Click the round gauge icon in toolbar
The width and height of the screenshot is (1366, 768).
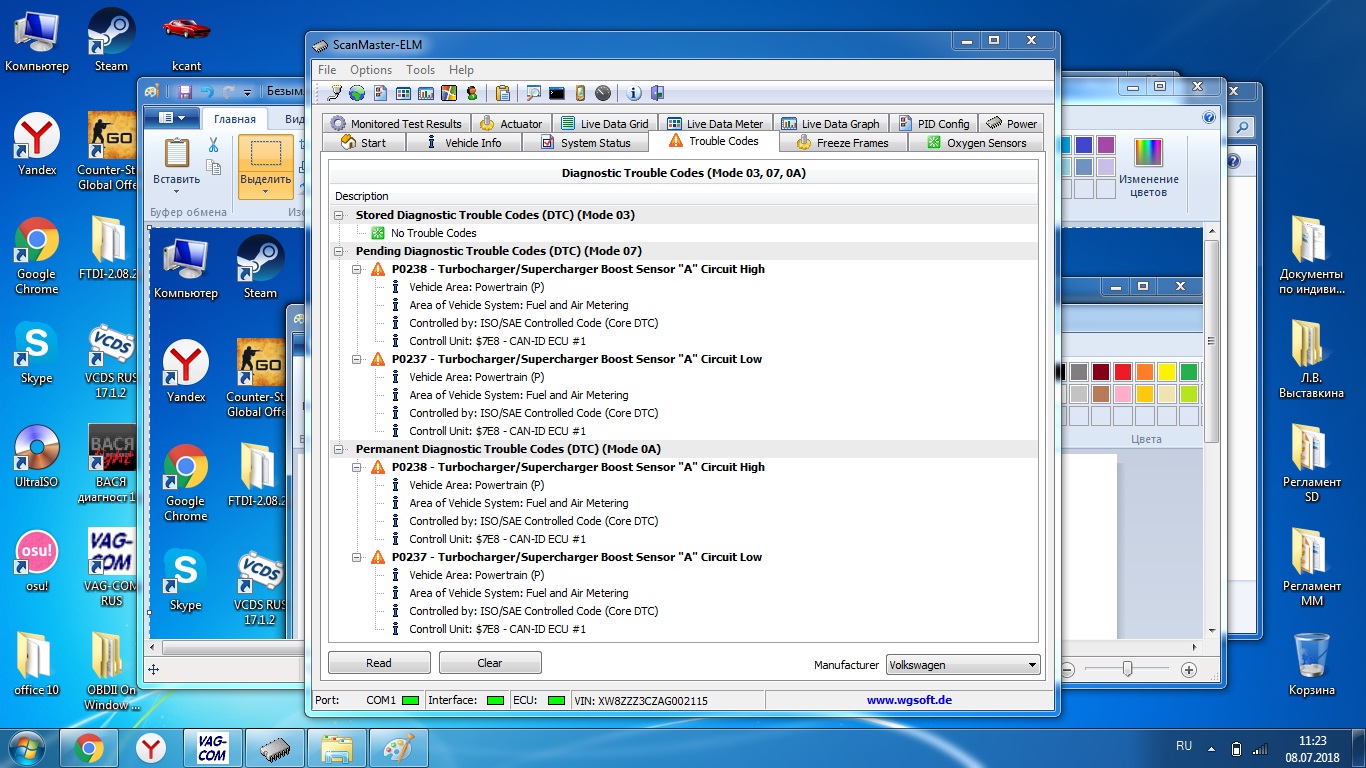tap(603, 93)
